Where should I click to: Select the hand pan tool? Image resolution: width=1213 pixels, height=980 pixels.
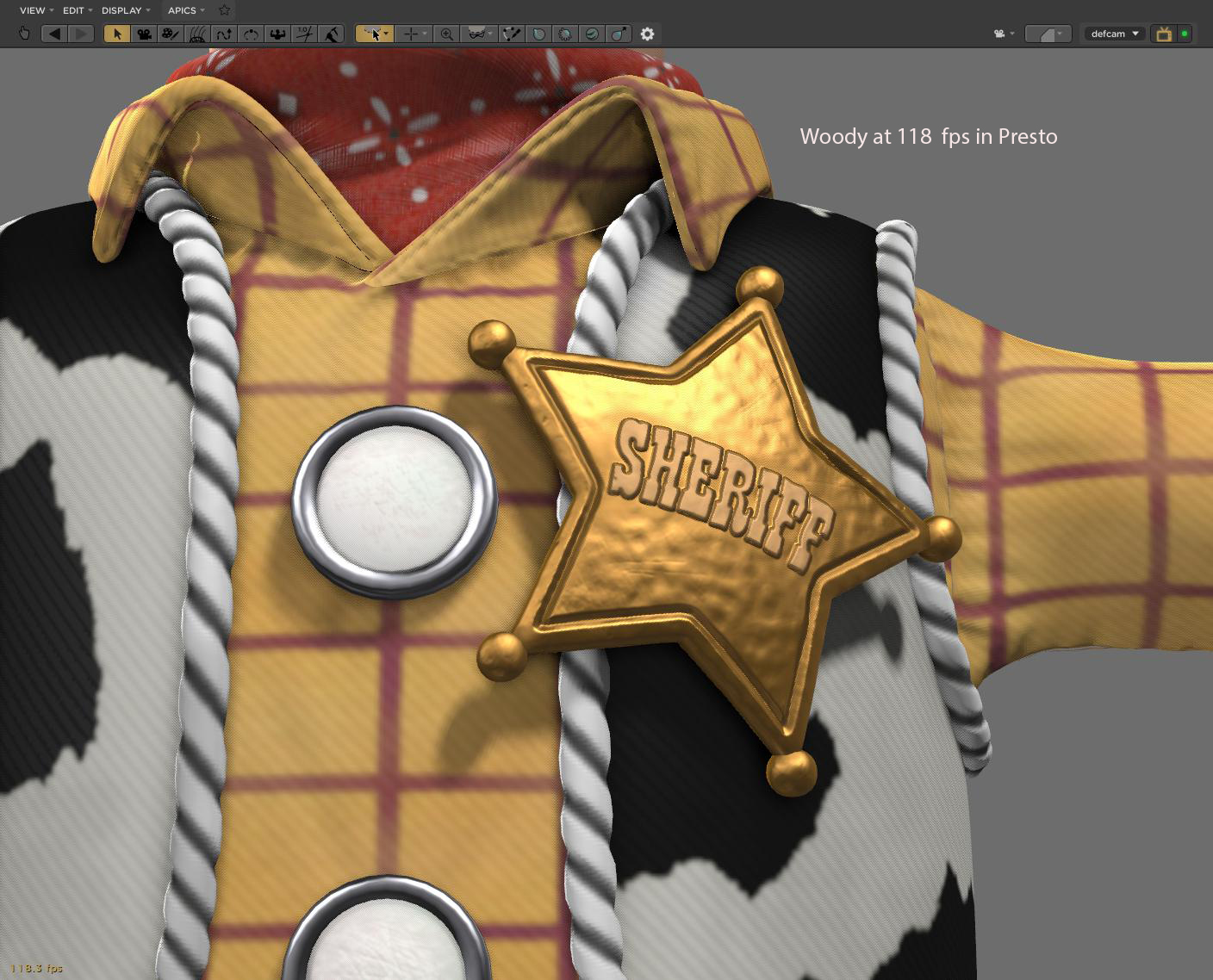tap(24, 34)
